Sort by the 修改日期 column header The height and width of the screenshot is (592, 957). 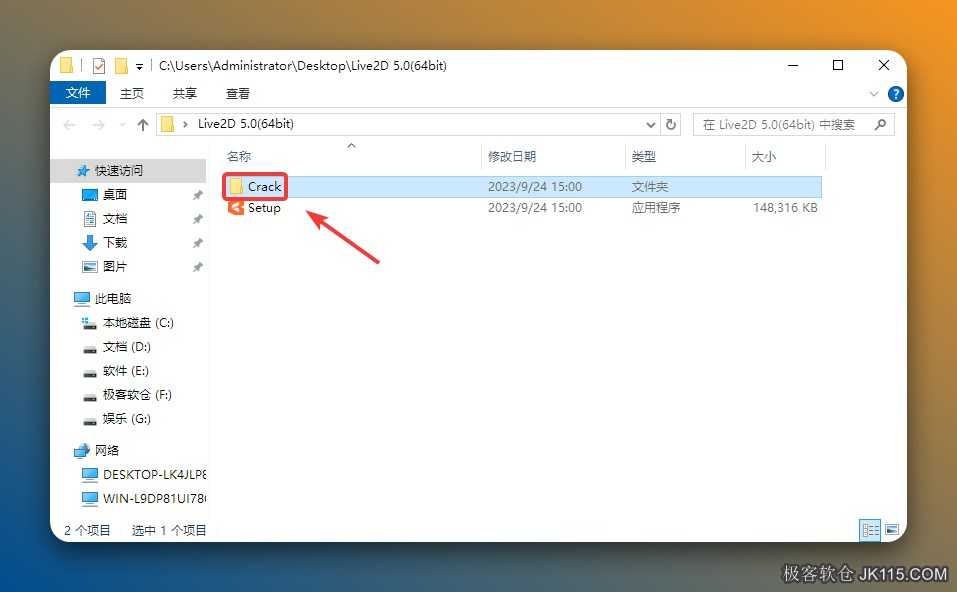click(511, 156)
